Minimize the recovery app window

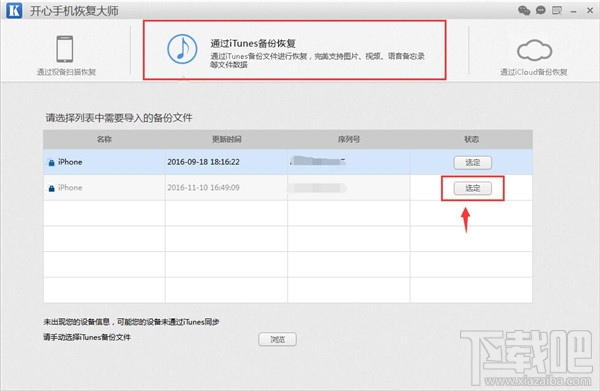point(573,12)
